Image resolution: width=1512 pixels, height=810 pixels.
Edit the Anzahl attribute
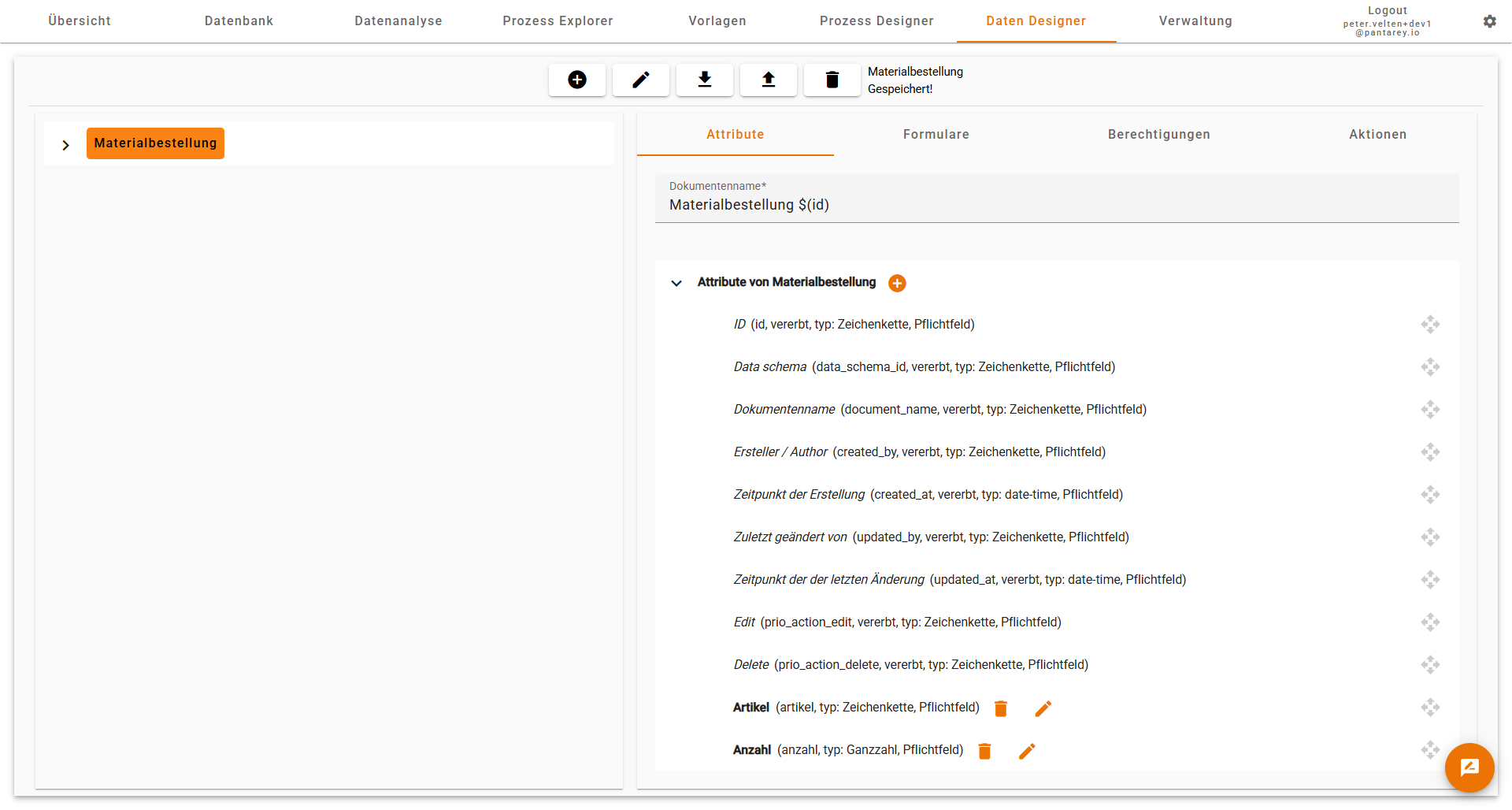click(1027, 751)
